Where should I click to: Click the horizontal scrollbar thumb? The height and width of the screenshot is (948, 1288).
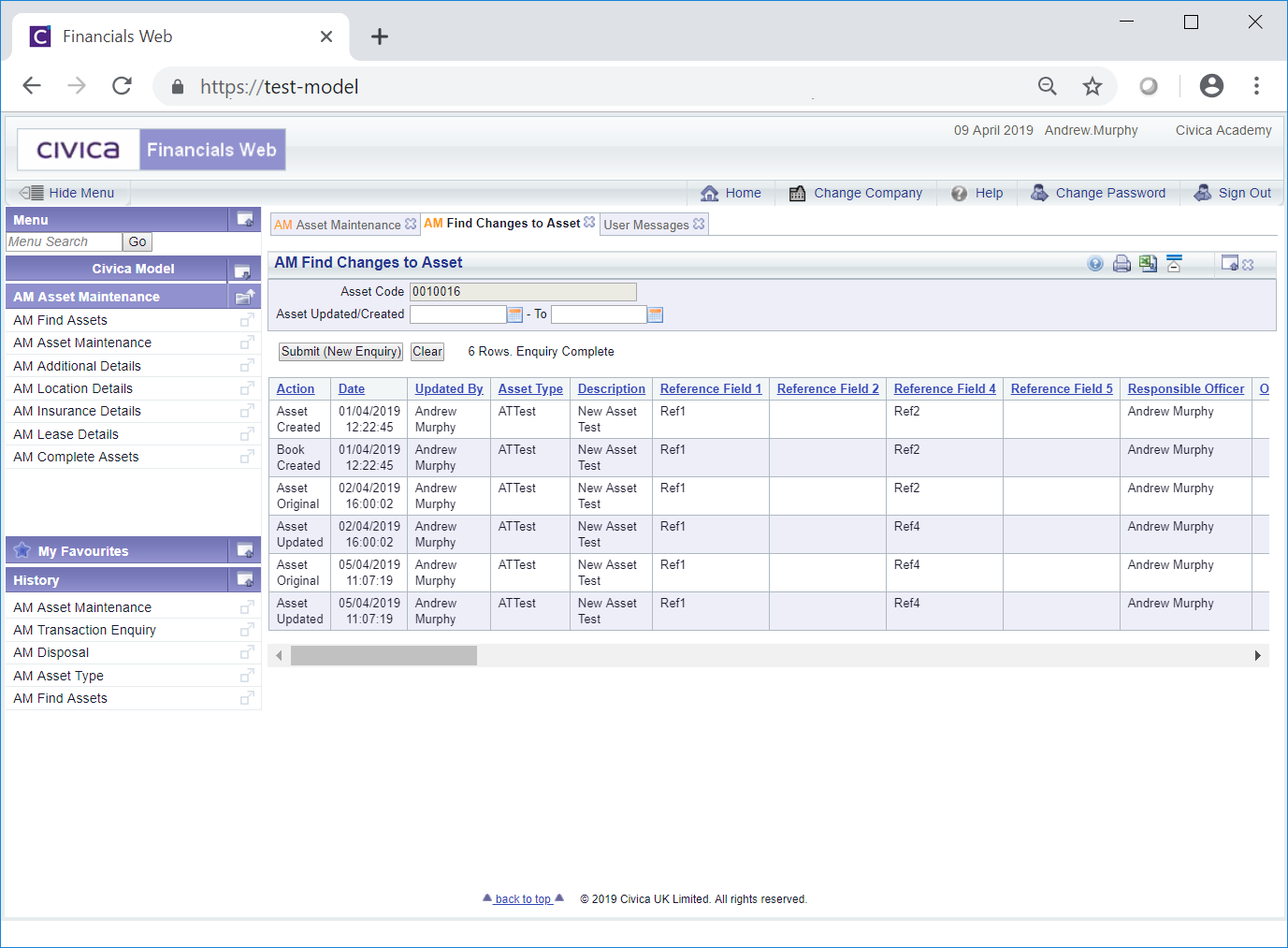coord(384,655)
